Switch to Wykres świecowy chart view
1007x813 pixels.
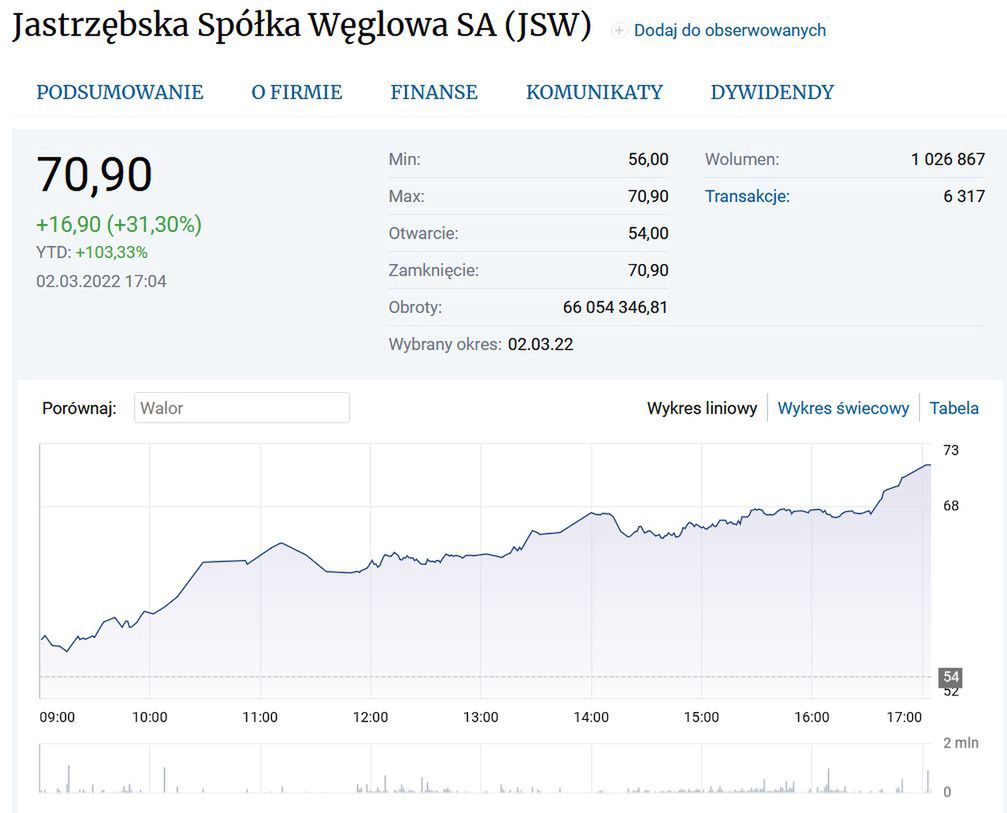click(843, 408)
